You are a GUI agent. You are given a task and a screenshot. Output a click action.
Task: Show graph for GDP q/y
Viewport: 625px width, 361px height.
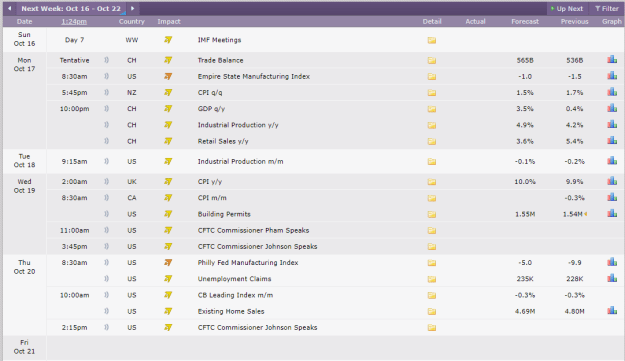[x=612, y=108]
